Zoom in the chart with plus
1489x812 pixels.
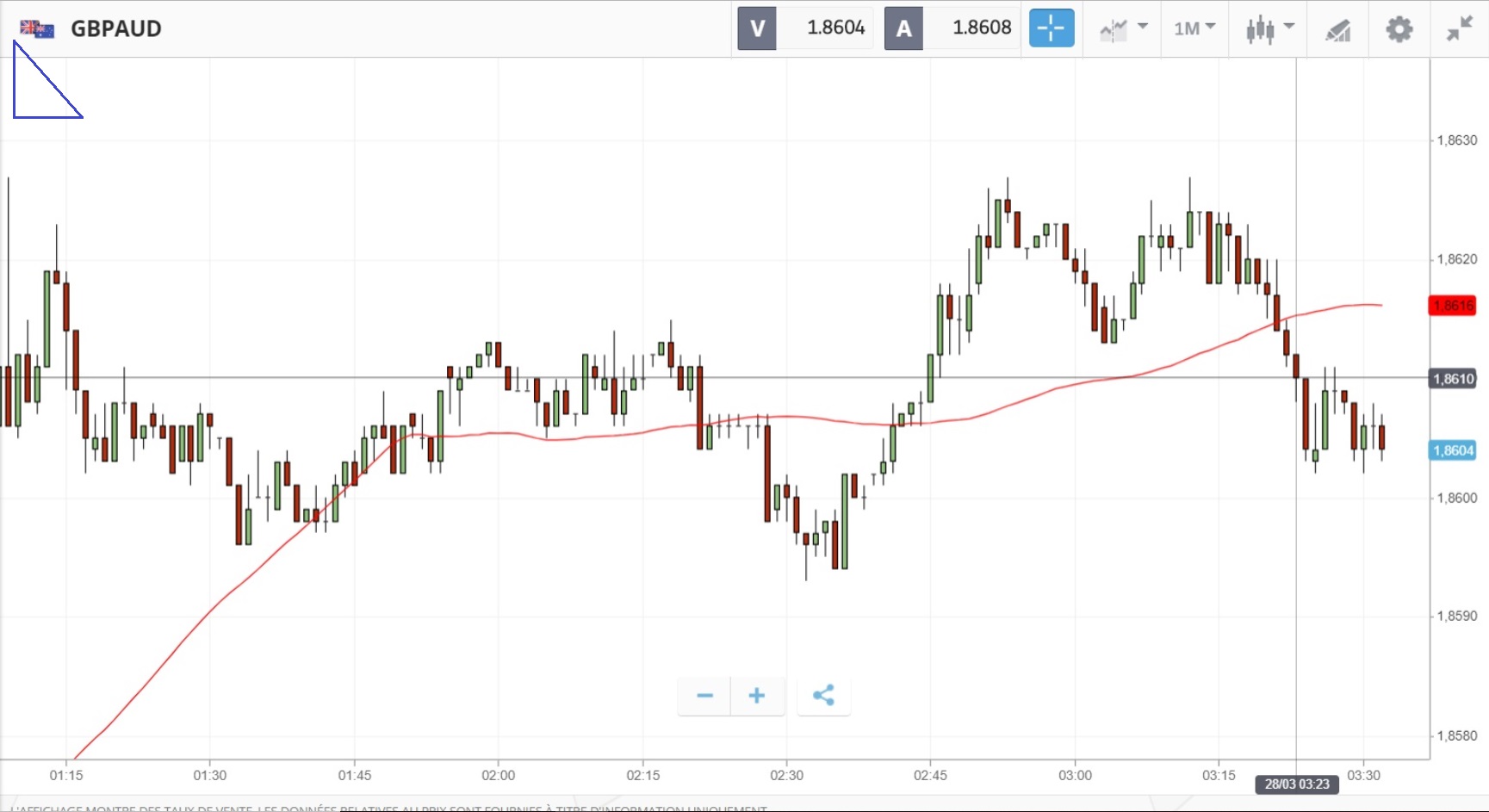pyautogui.click(x=756, y=696)
